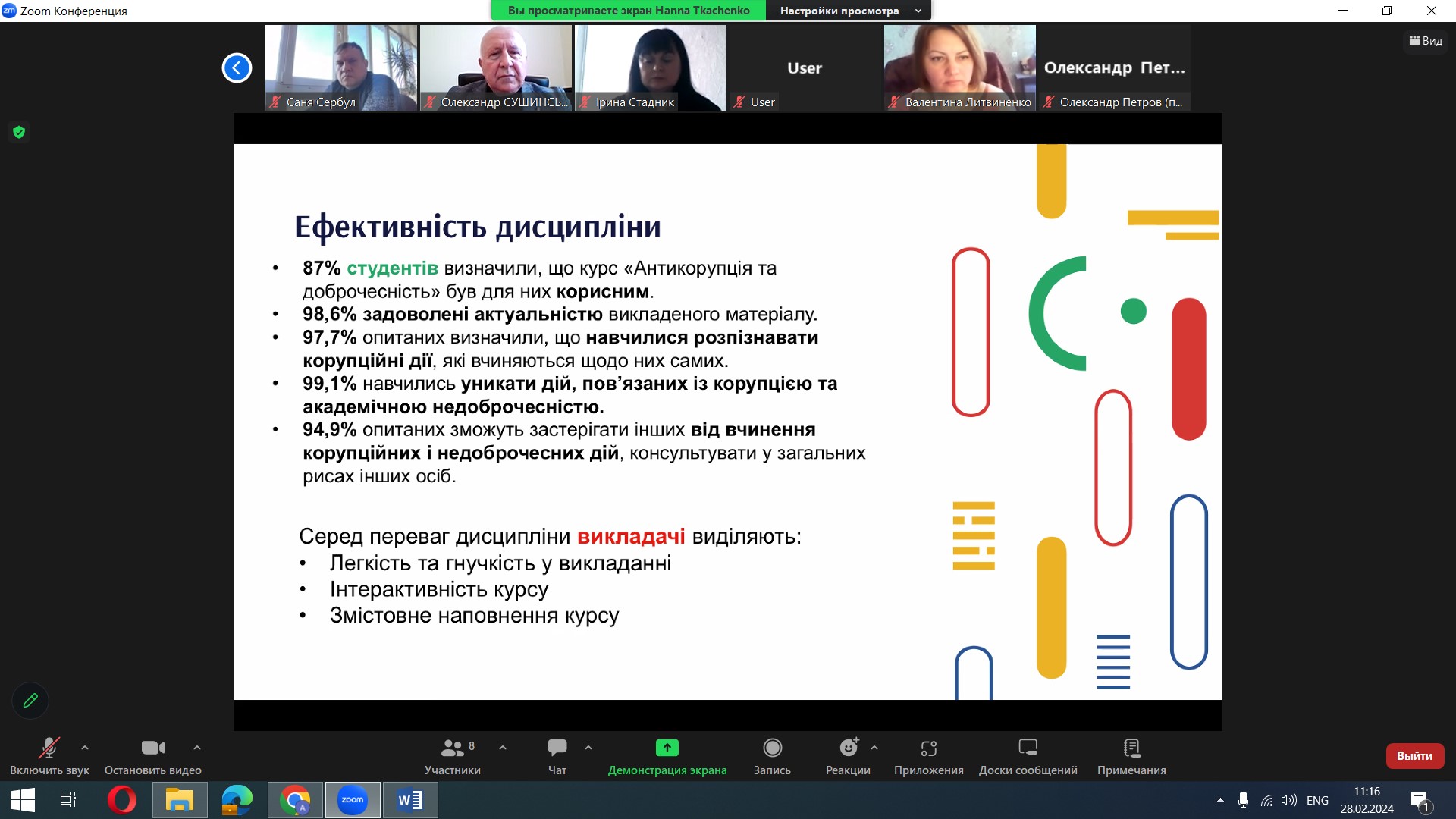Toggle camera with Остановить видео
Screen dimensions: 1456x819
pyautogui.click(x=152, y=748)
